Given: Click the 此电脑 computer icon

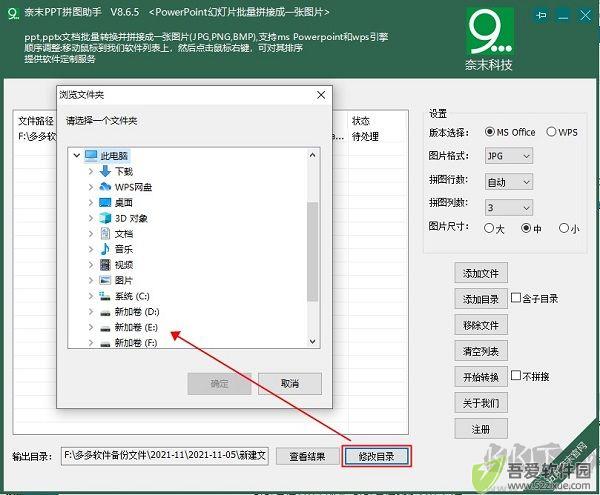Looking at the screenshot, I should click(91, 155).
